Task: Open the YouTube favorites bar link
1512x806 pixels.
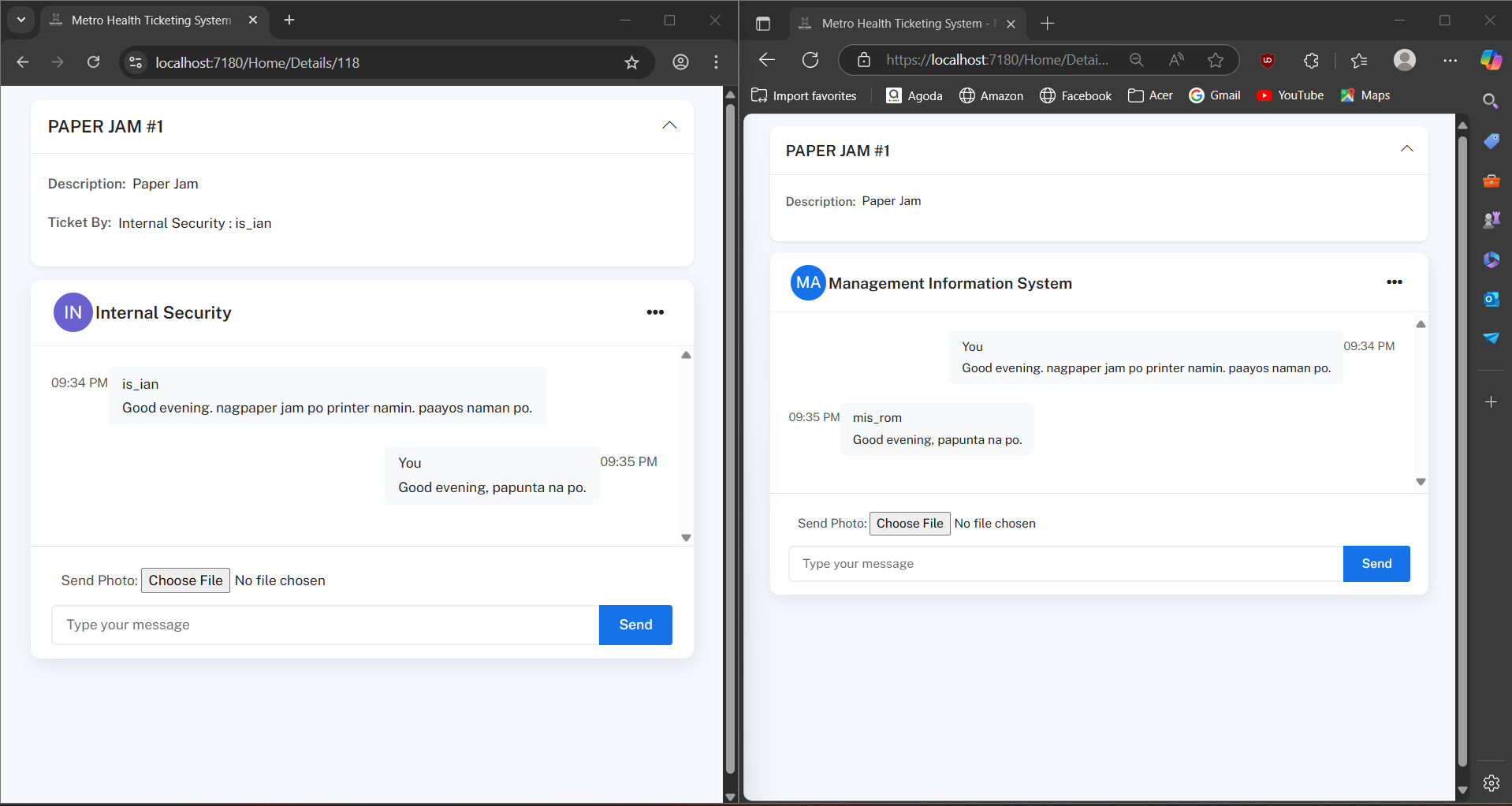Action: 1290,95
